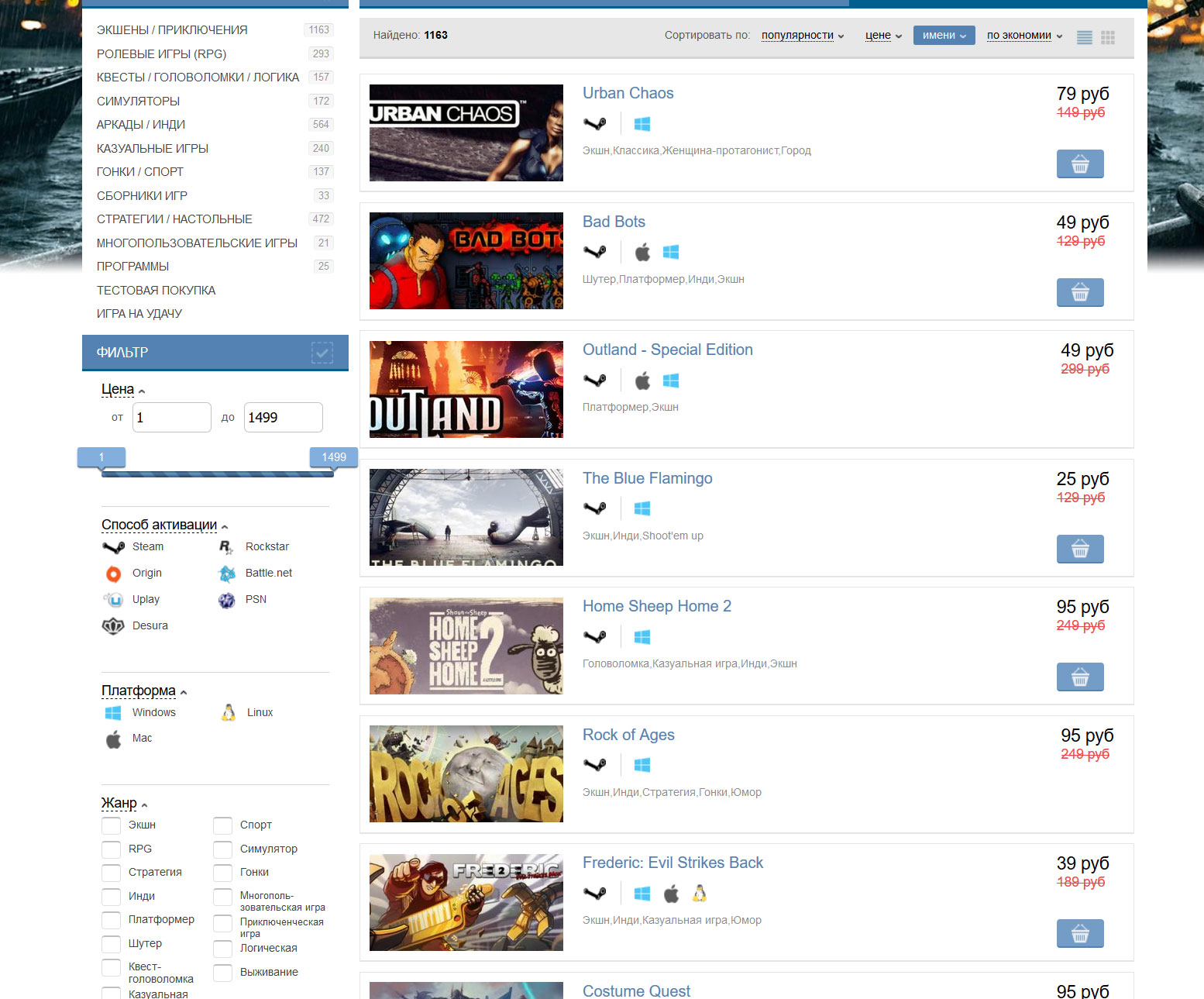Screen dimensions: 1204x999
Task: Switch to grid view layout icon
Action: click(x=1108, y=37)
